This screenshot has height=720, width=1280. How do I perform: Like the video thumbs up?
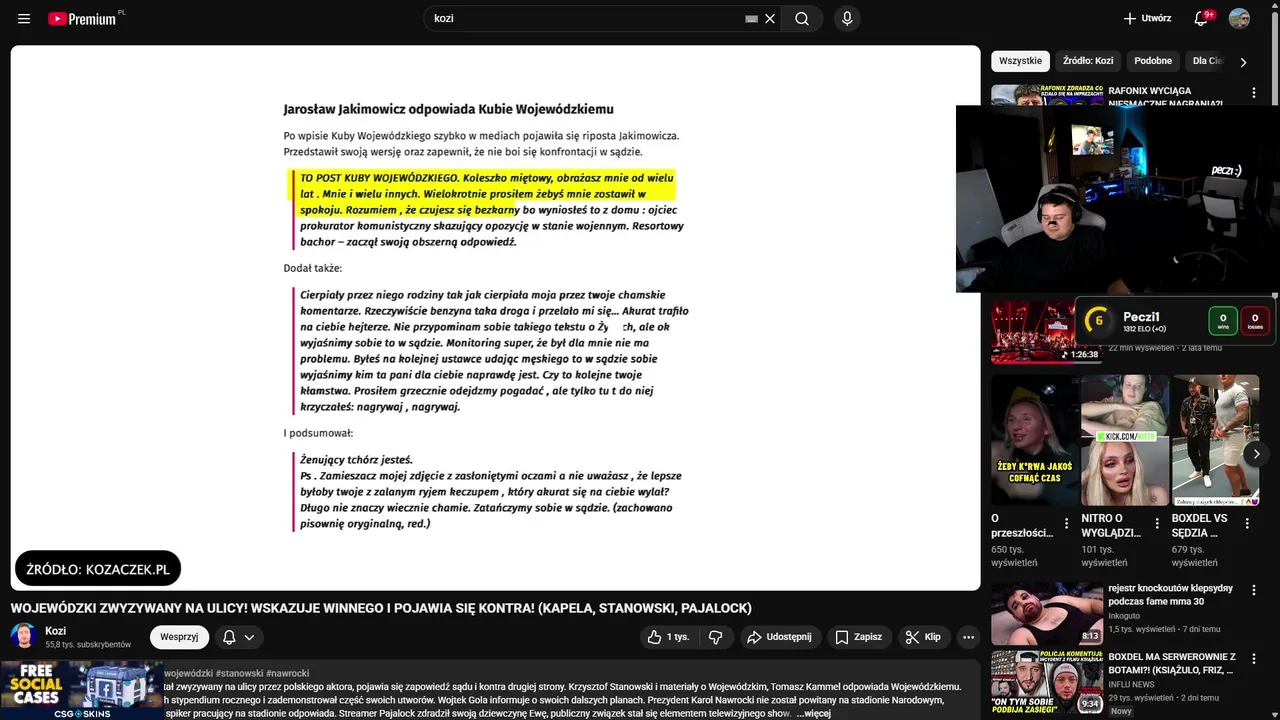click(668, 637)
